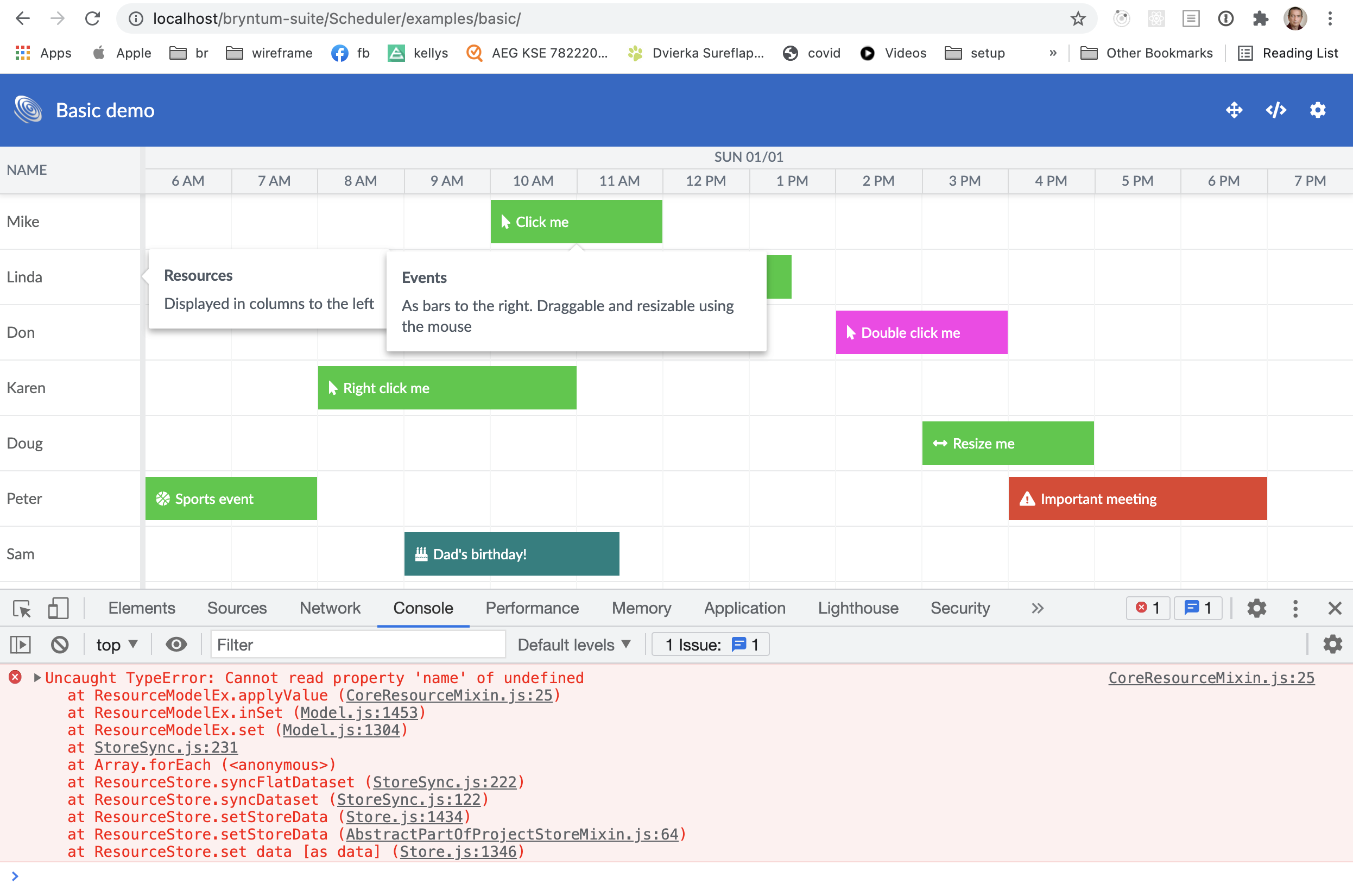Expand the Uncaught TypeError stack trace
The height and width of the screenshot is (896, 1353).
tap(36, 678)
